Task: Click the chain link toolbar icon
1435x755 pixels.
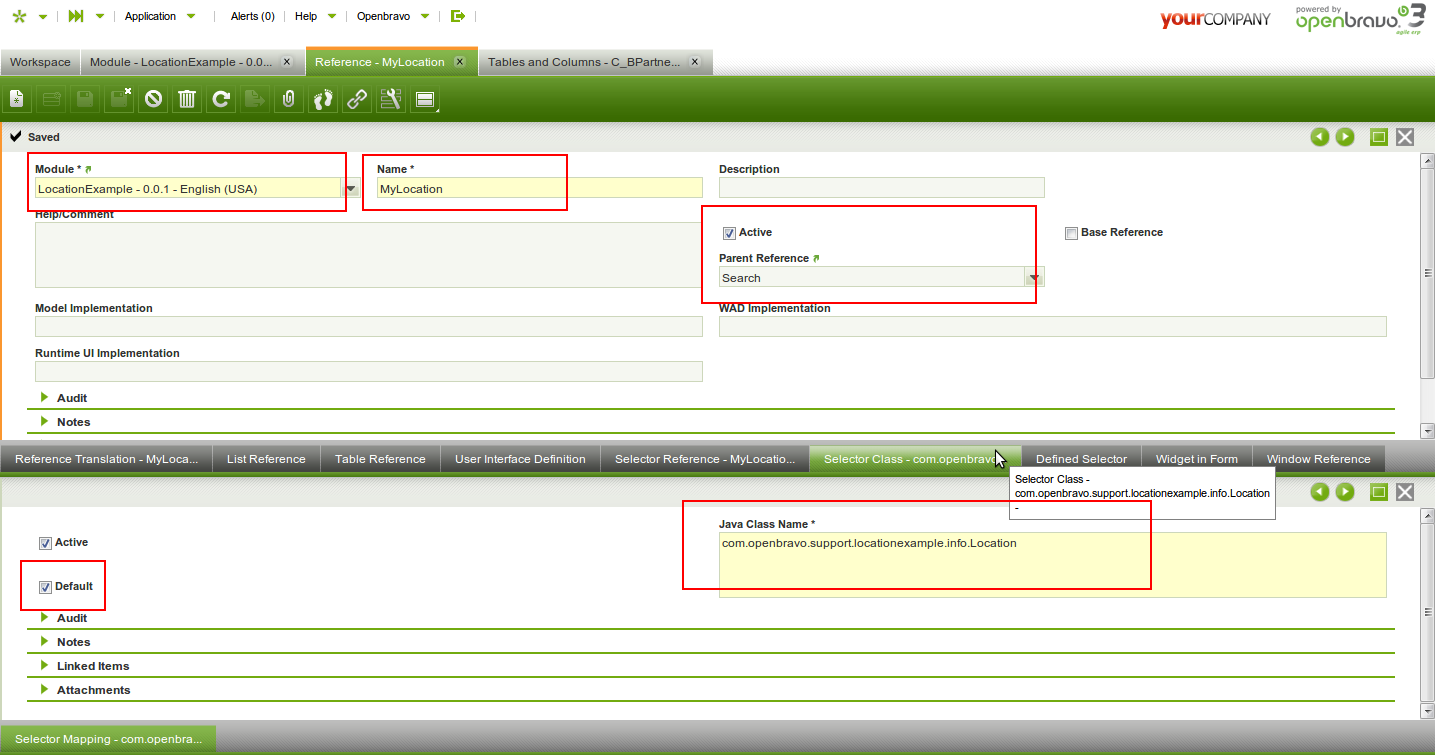Action: tap(356, 99)
